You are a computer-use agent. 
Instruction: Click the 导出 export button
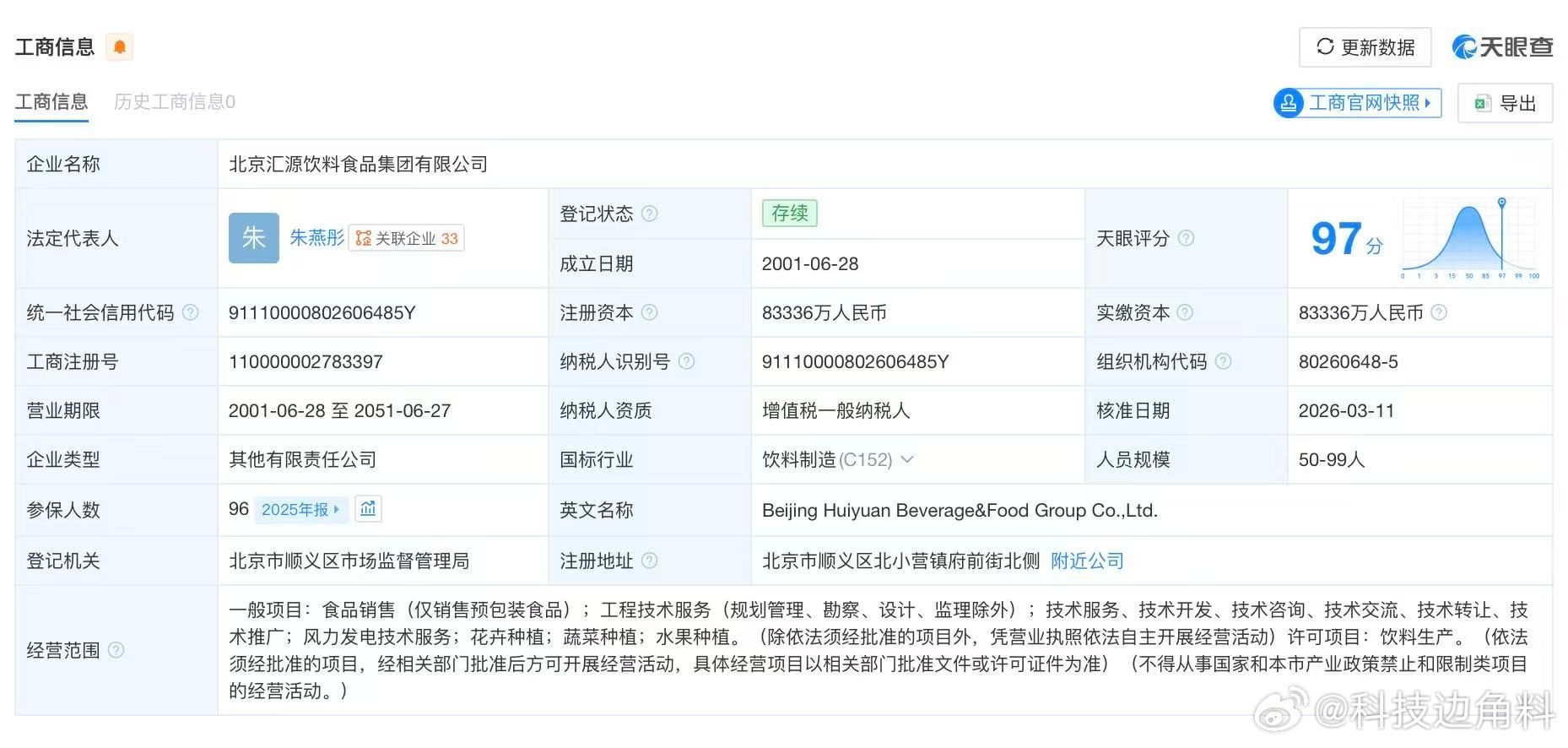tap(1506, 103)
